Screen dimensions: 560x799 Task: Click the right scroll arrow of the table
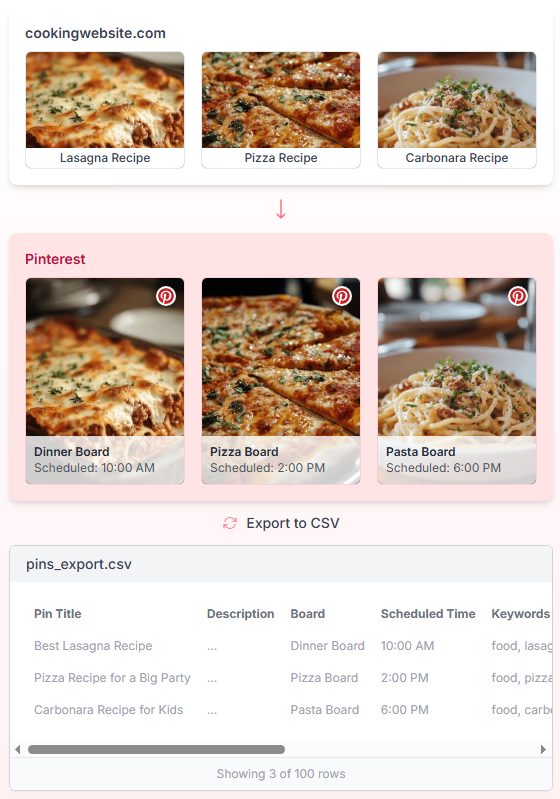click(543, 750)
